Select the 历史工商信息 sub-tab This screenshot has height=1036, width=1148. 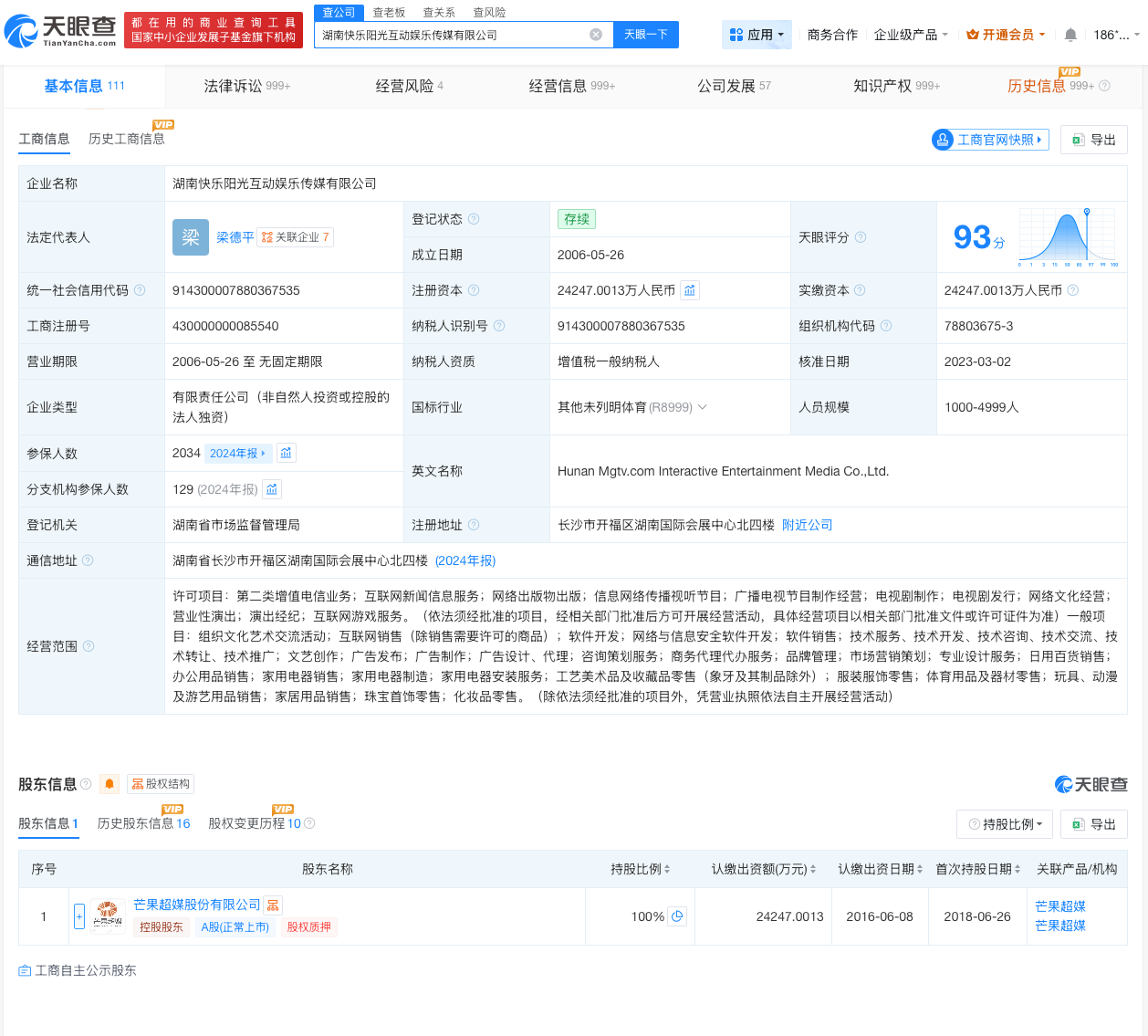tap(127, 139)
